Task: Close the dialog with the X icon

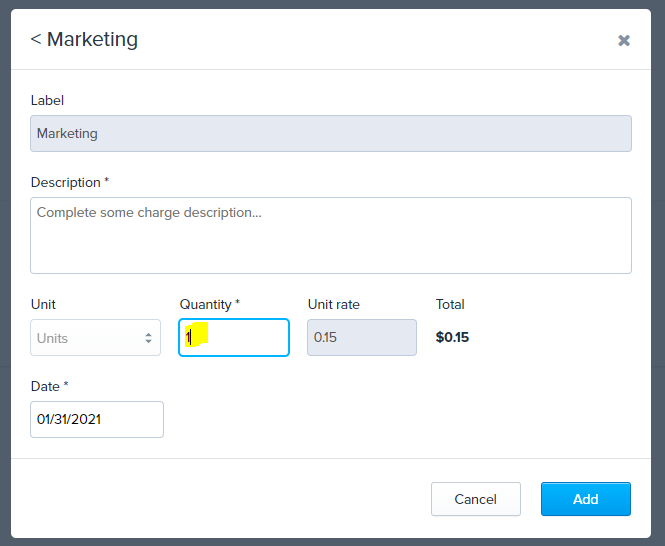Action: coord(624,40)
